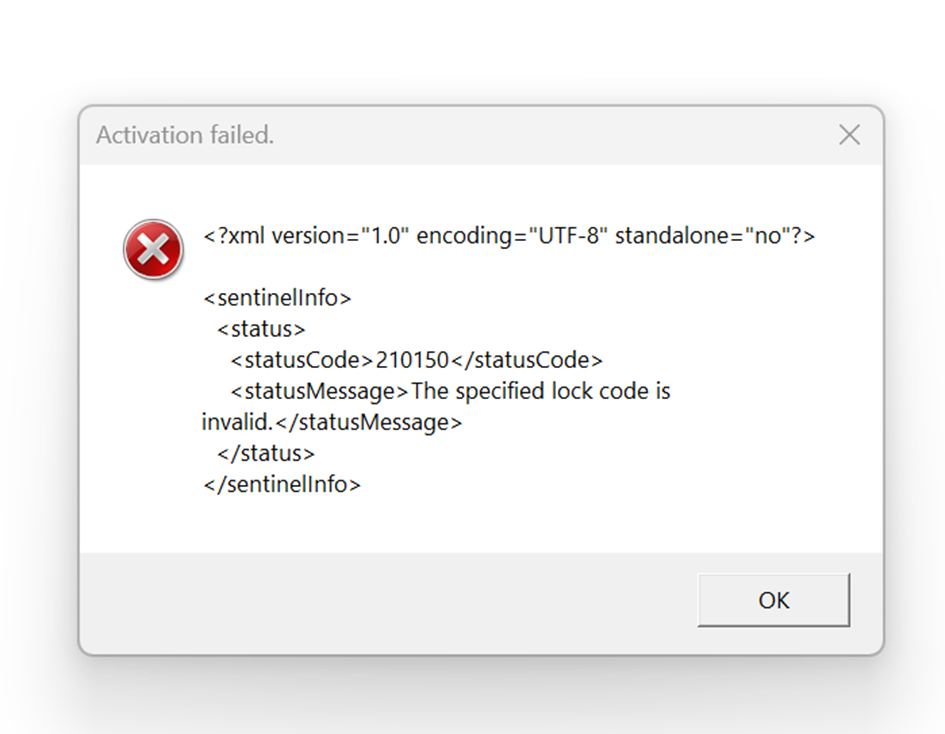Click the X close icon in the corner
945x734 pixels.
coord(849,135)
